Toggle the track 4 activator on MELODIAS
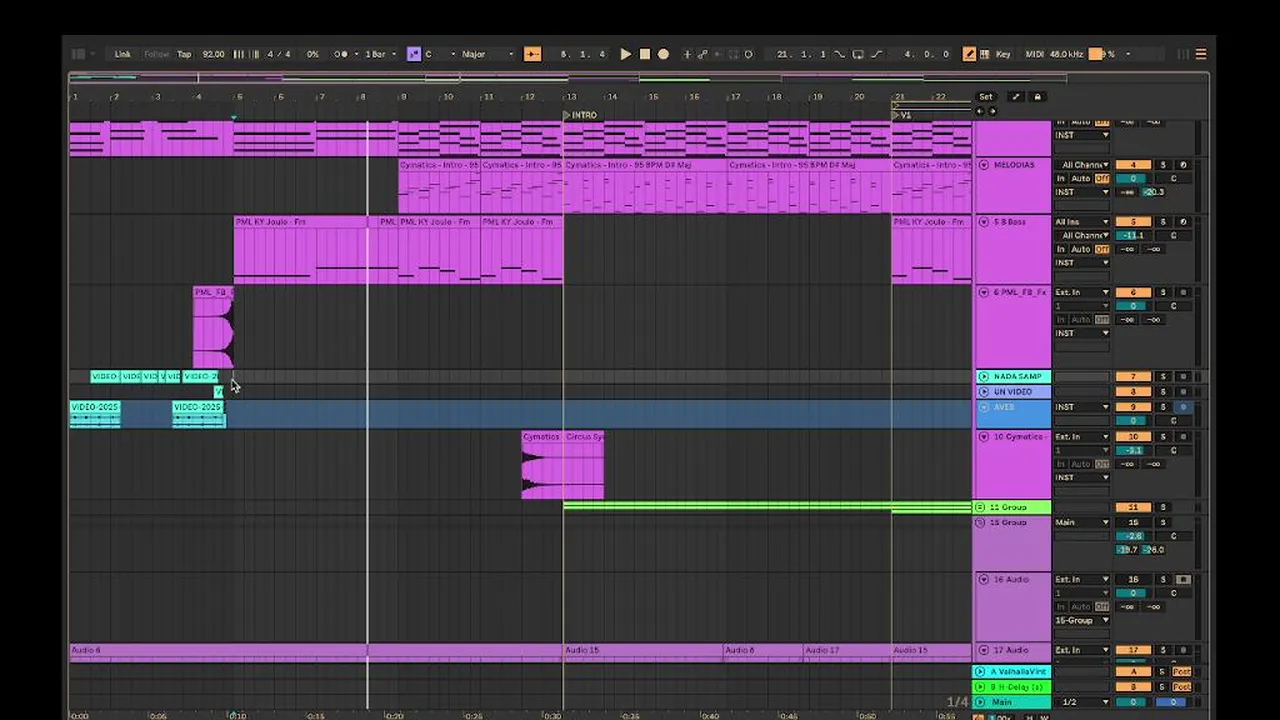Screen dimensions: 1280x720 click(1133, 165)
